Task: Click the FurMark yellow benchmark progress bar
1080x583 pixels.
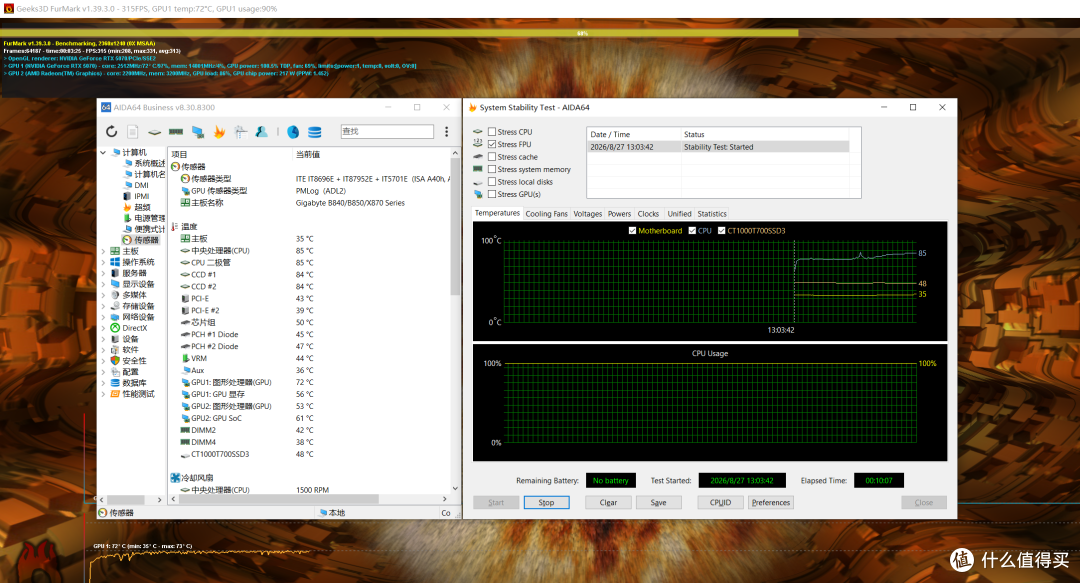Action: click(399, 33)
